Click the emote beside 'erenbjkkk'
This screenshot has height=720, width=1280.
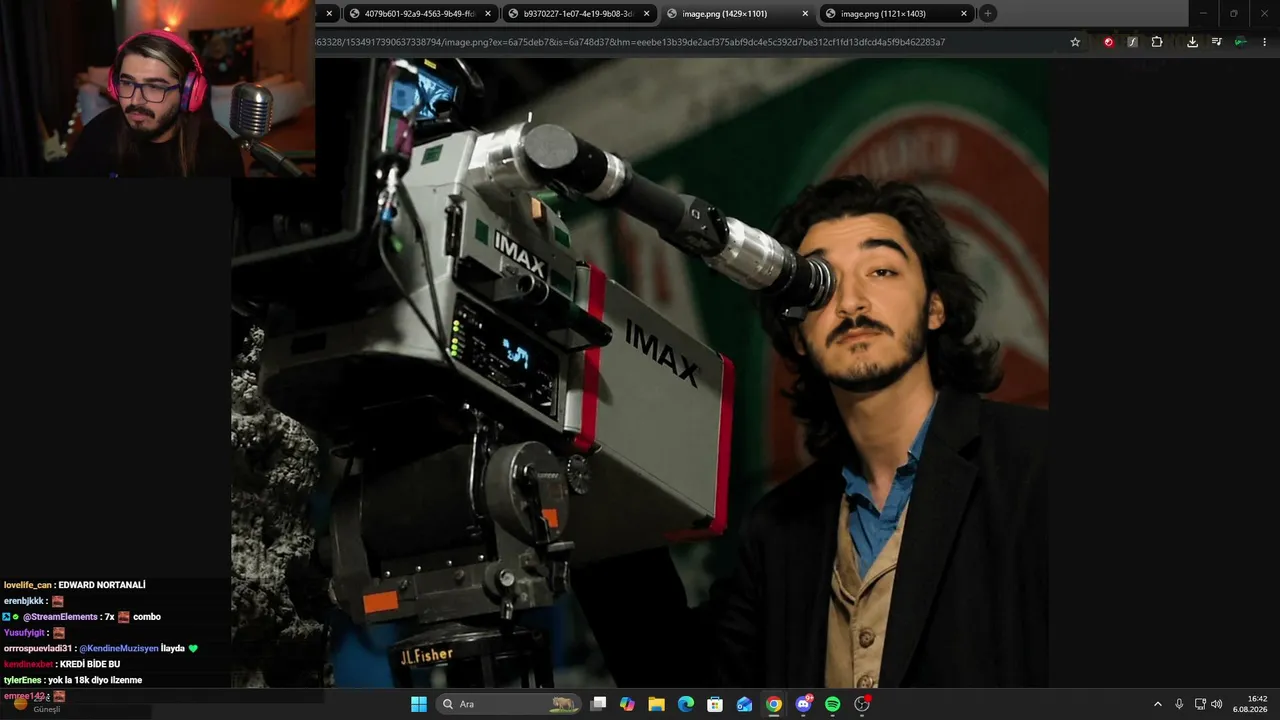pos(58,601)
